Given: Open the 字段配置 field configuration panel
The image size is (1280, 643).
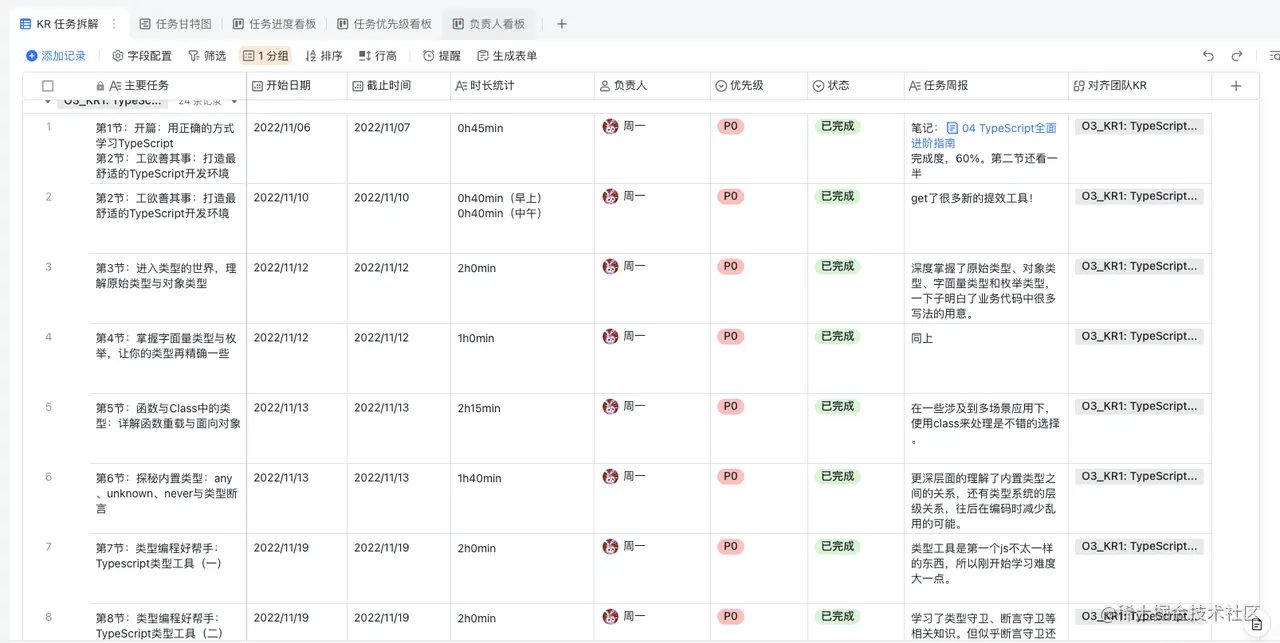Looking at the screenshot, I should (x=141, y=55).
